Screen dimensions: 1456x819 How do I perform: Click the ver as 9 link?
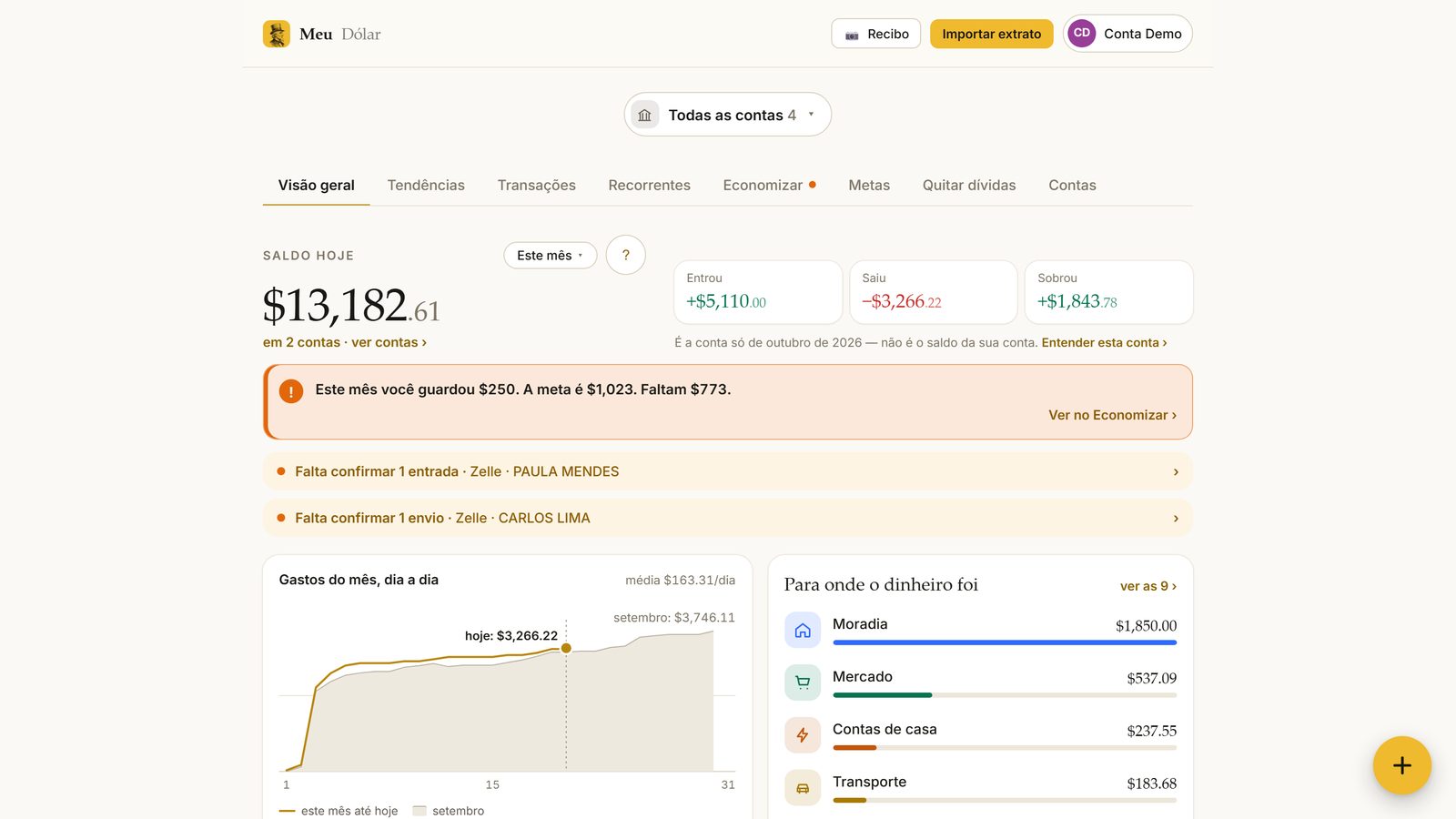(1148, 586)
